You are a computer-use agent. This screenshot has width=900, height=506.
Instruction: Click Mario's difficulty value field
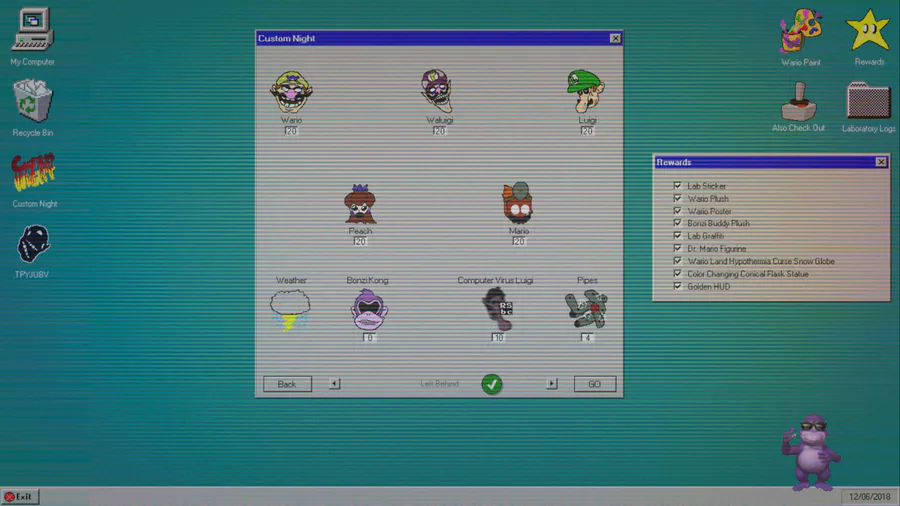[x=518, y=241]
